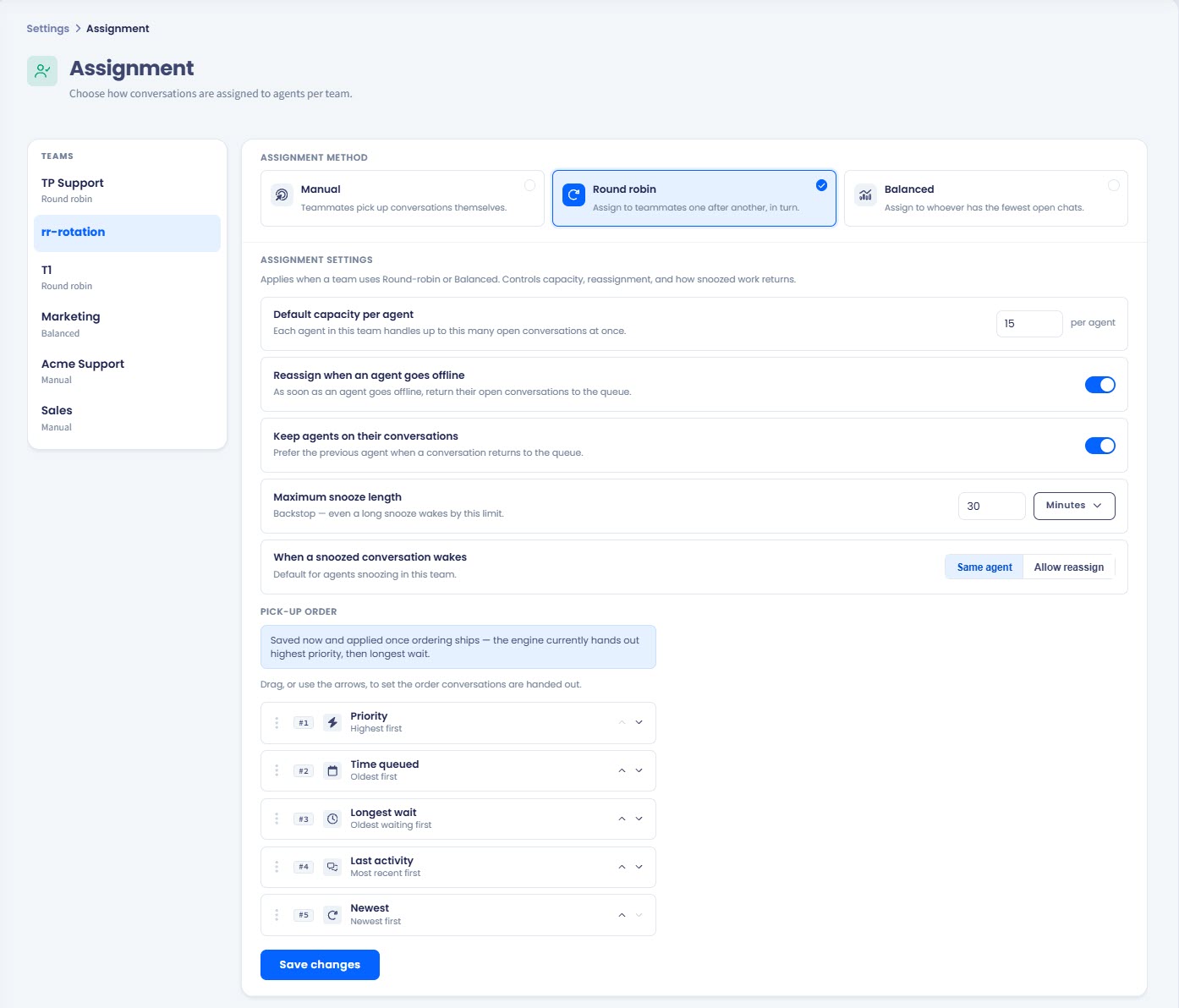This screenshot has width=1179, height=1008.
Task: Click the 'Assignment' breadcrumb text
Action: (x=118, y=29)
